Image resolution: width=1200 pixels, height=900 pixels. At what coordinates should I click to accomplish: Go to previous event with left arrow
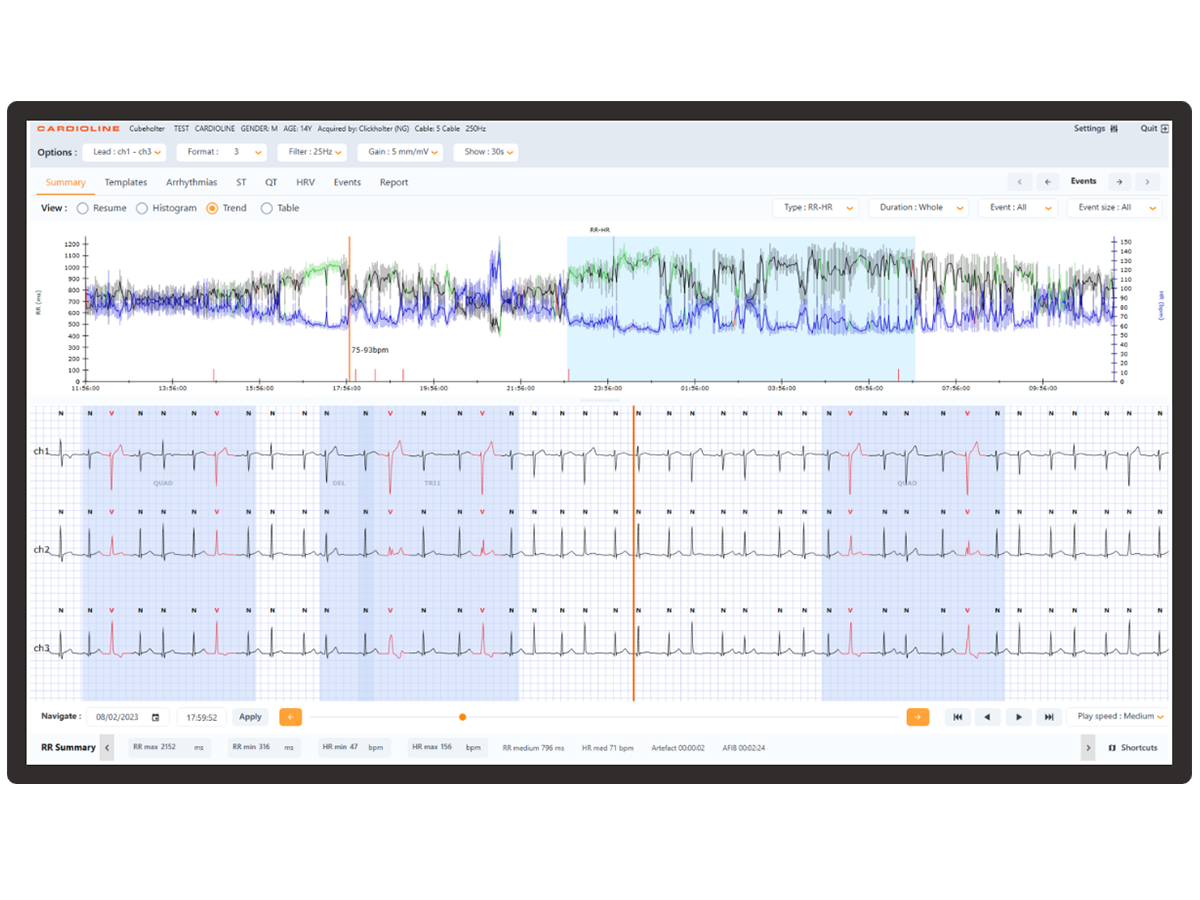click(1047, 182)
